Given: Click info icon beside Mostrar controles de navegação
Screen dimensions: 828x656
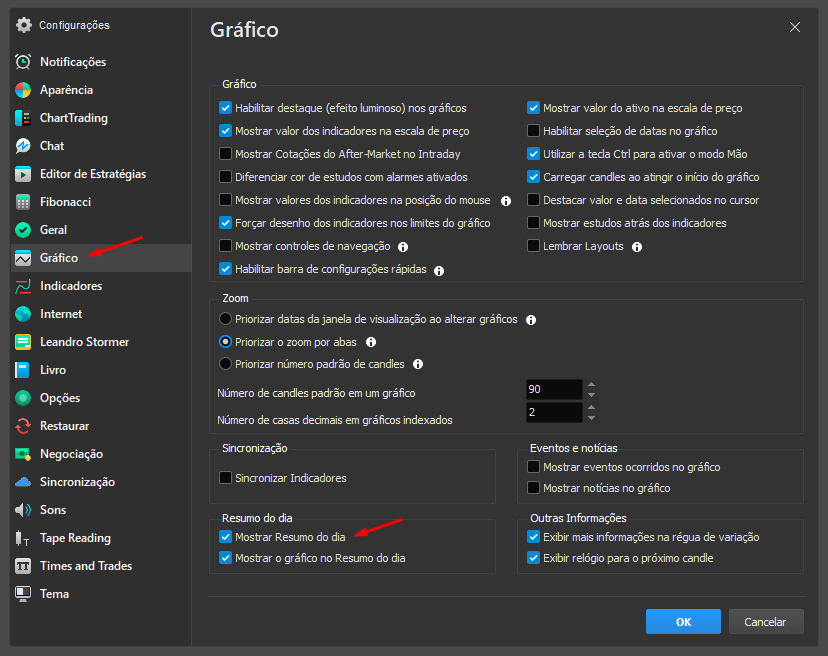Looking at the screenshot, I should (403, 247).
